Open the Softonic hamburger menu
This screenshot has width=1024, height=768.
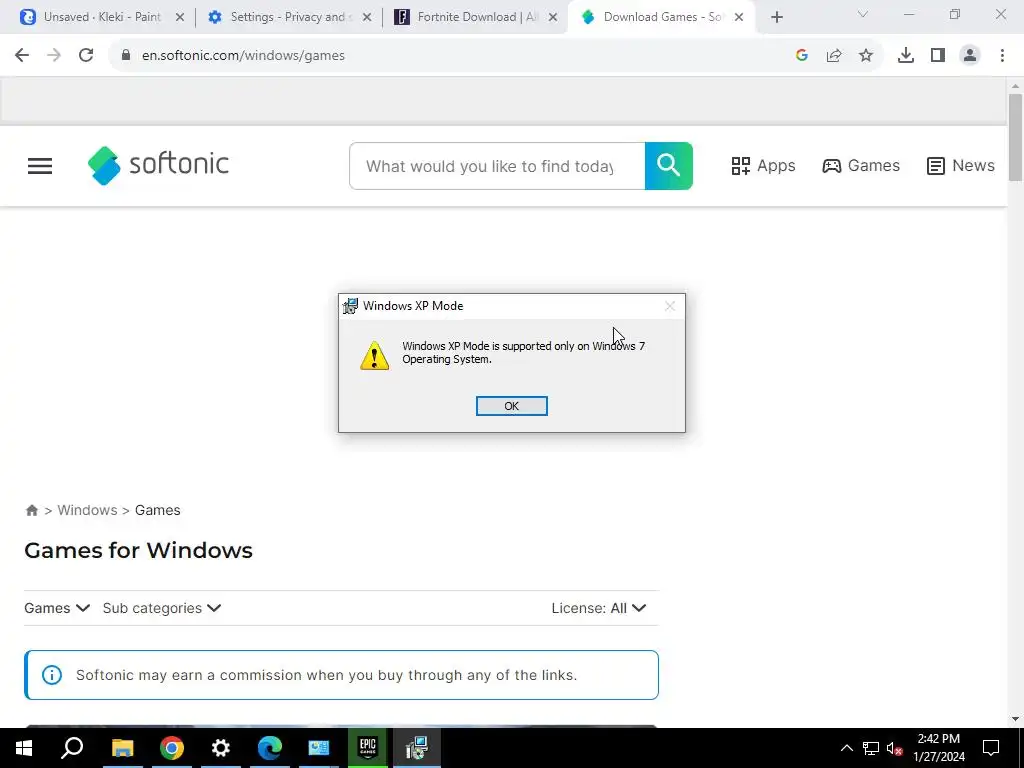(x=40, y=166)
